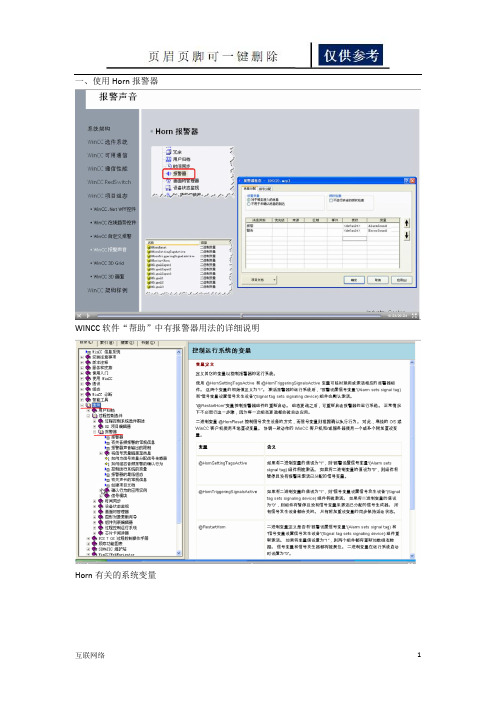Open the 搜索 tab in the help window
Image resolution: width=496 pixels, height=702 pixels.
point(127,342)
